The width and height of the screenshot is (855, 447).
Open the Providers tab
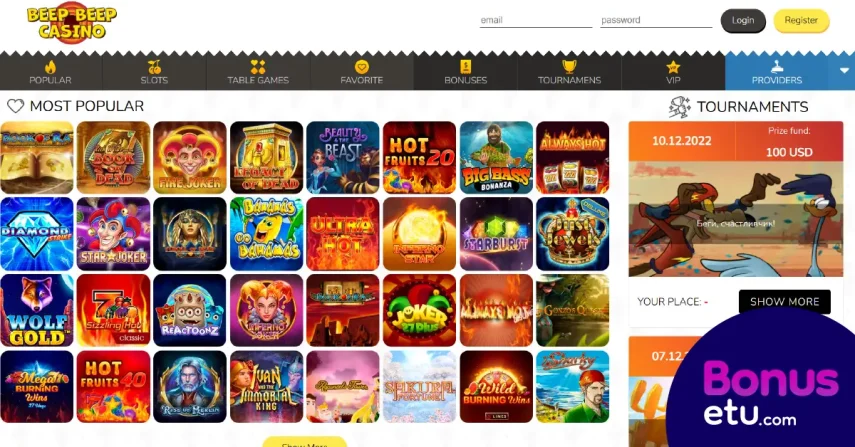(776, 71)
